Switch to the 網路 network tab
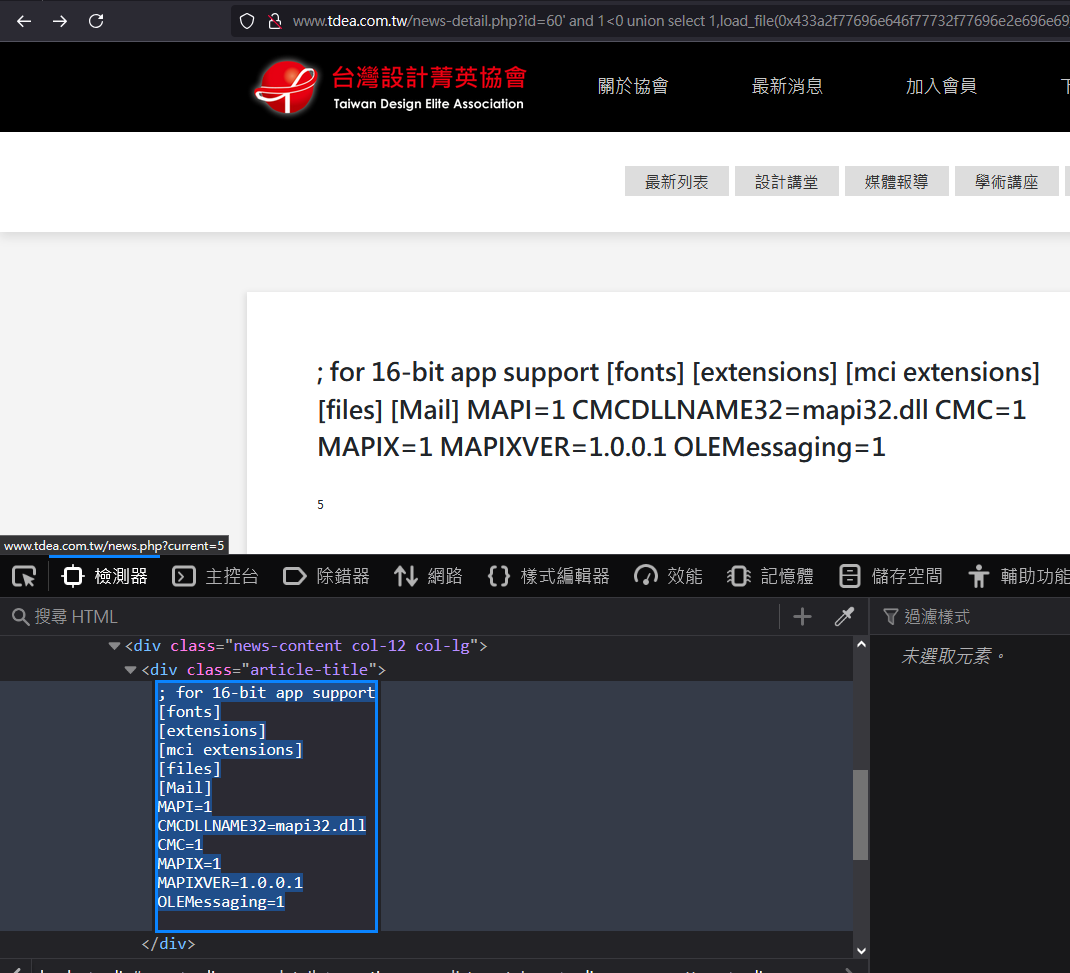Viewport: 1070px width, 973px height. pos(428,577)
